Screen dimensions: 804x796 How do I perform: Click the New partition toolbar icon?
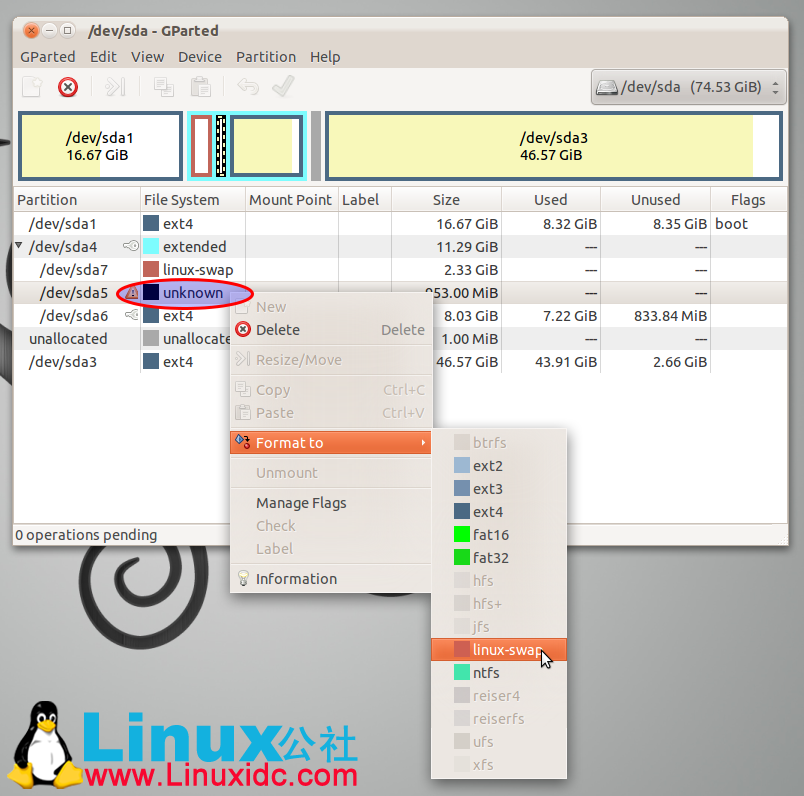32,87
